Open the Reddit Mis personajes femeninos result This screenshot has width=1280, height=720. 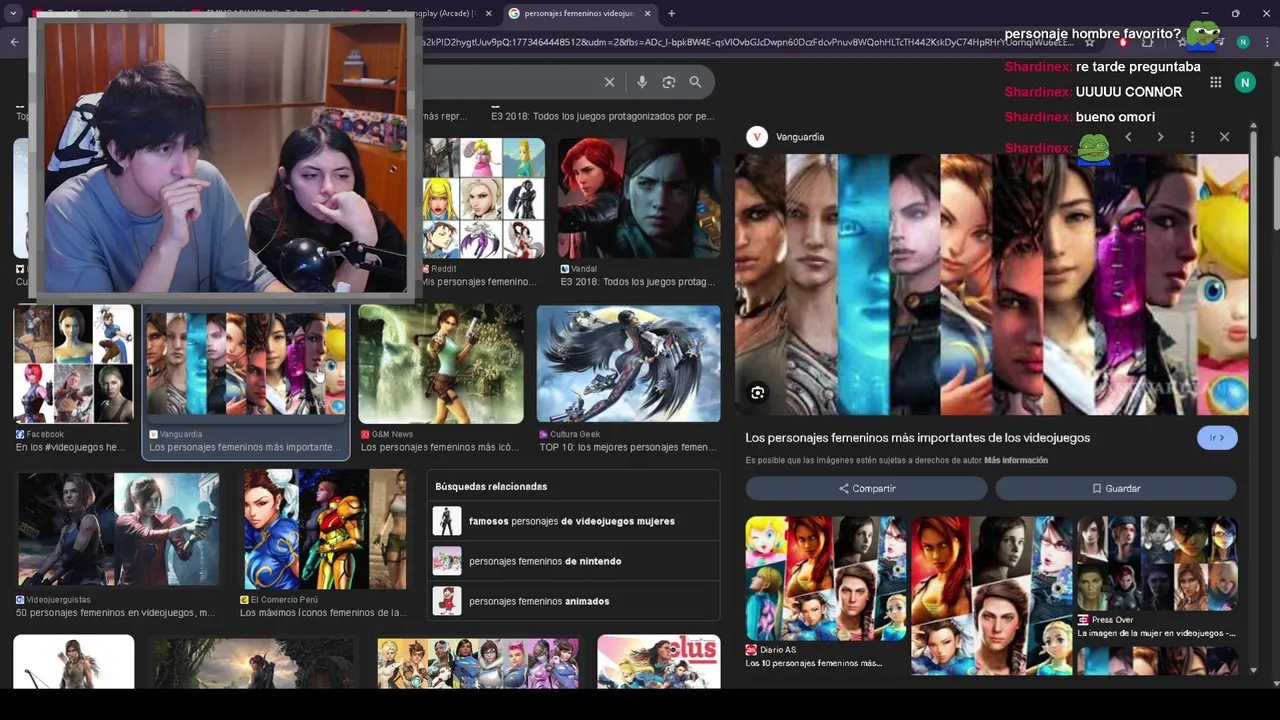click(x=483, y=198)
